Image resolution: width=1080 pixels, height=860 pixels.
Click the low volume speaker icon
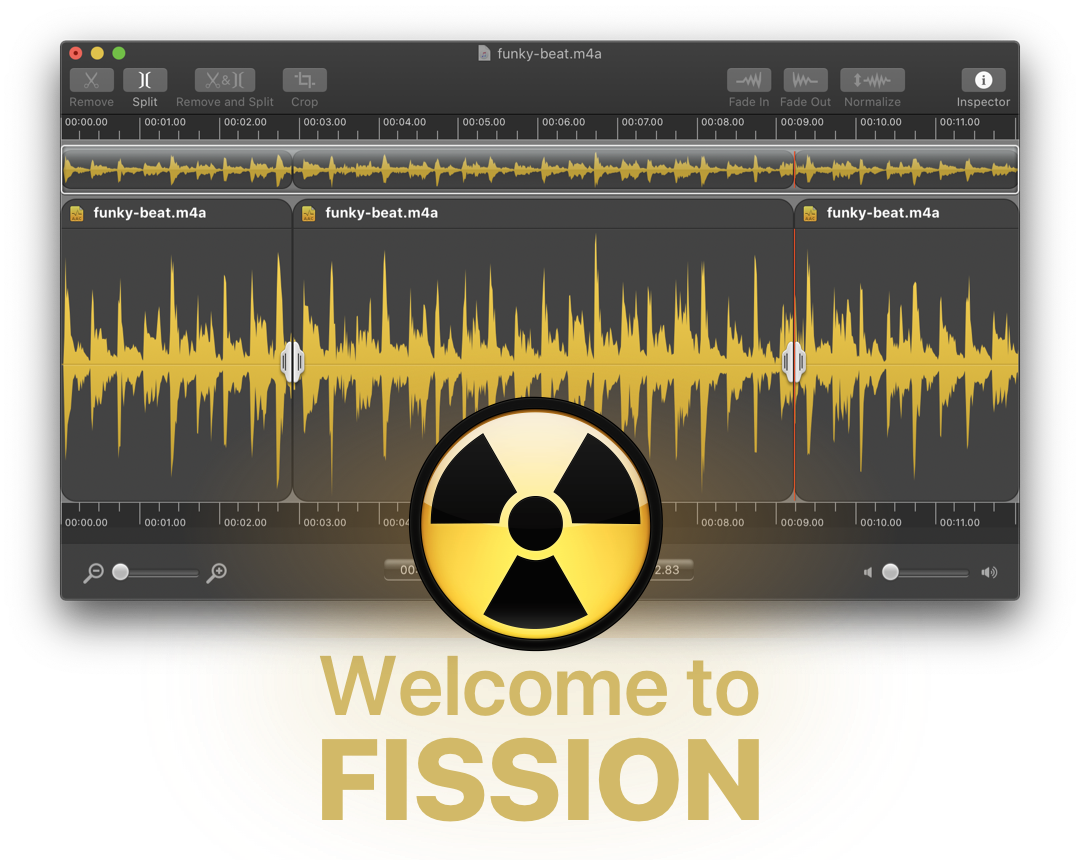point(868,572)
